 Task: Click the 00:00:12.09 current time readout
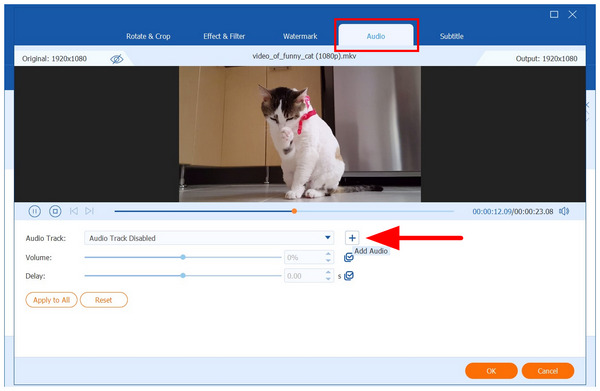pos(492,212)
